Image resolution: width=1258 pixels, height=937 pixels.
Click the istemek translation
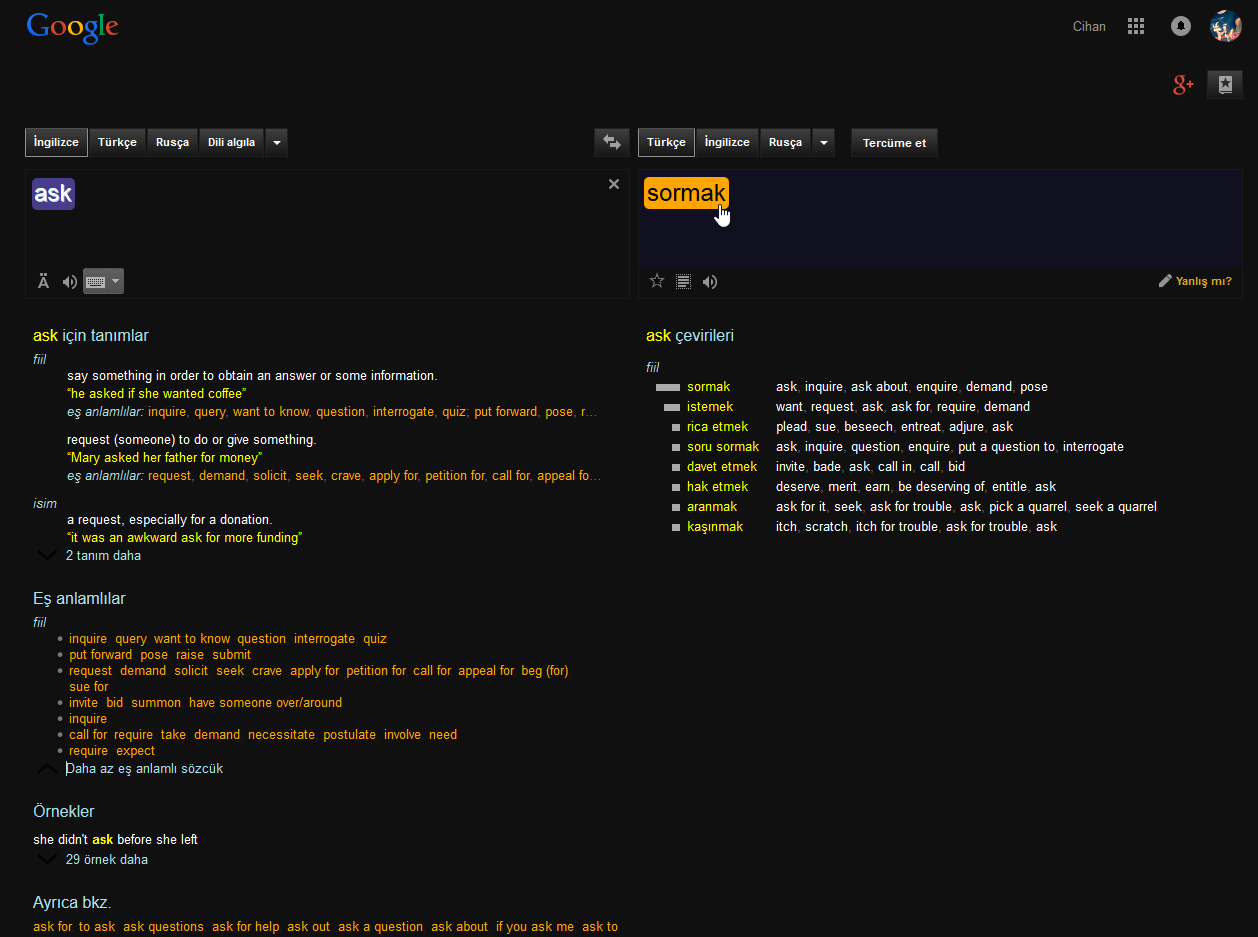click(710, 407)
